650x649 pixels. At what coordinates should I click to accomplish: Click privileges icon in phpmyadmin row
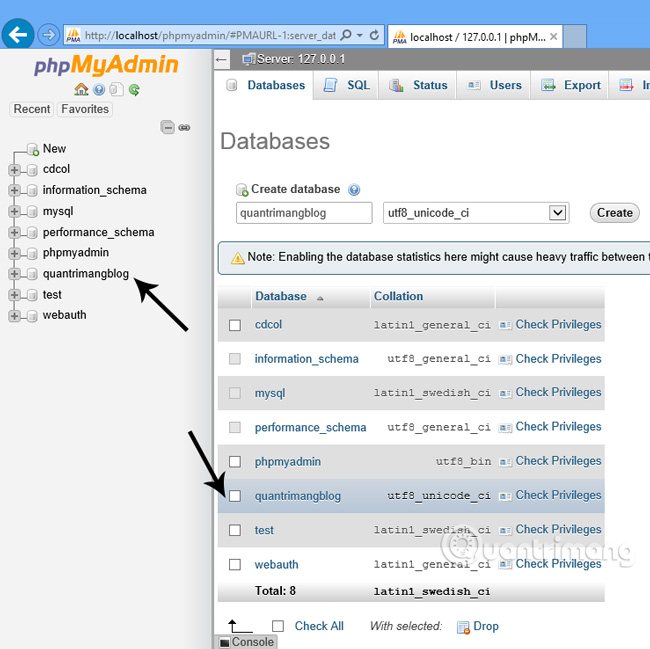pyautogui.click(x=505, y=462)
